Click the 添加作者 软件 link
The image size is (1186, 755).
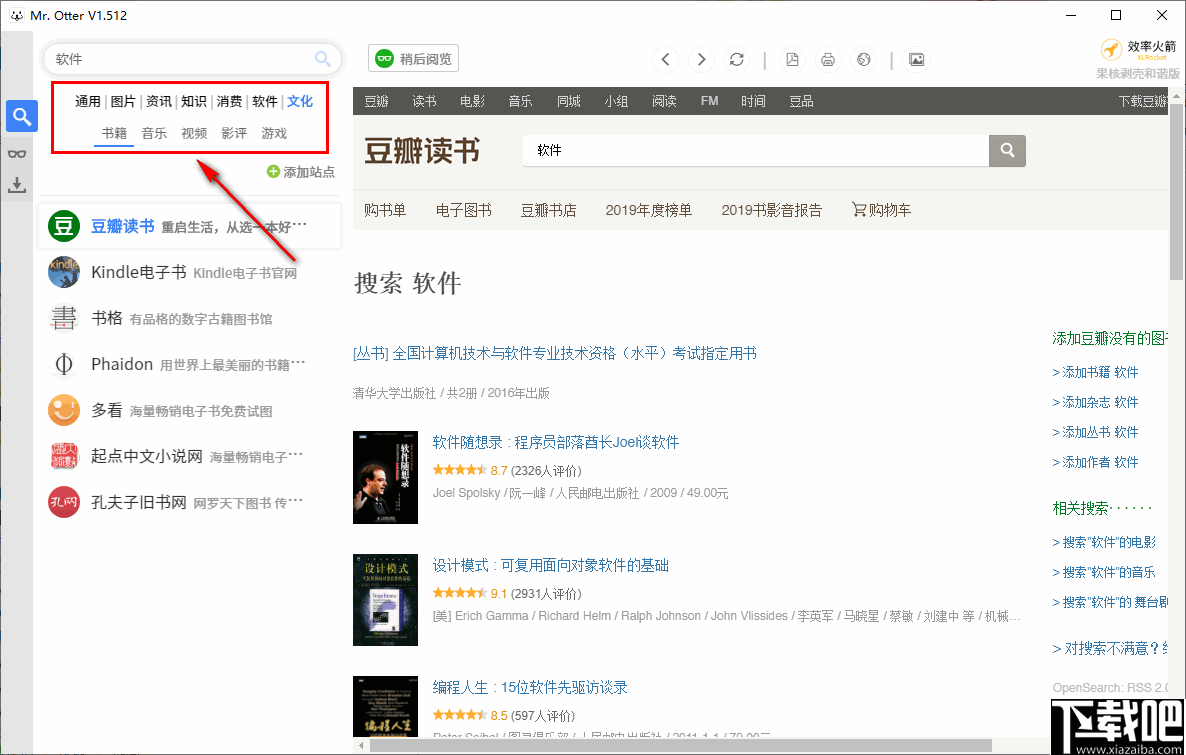[x=1095, y=462]
